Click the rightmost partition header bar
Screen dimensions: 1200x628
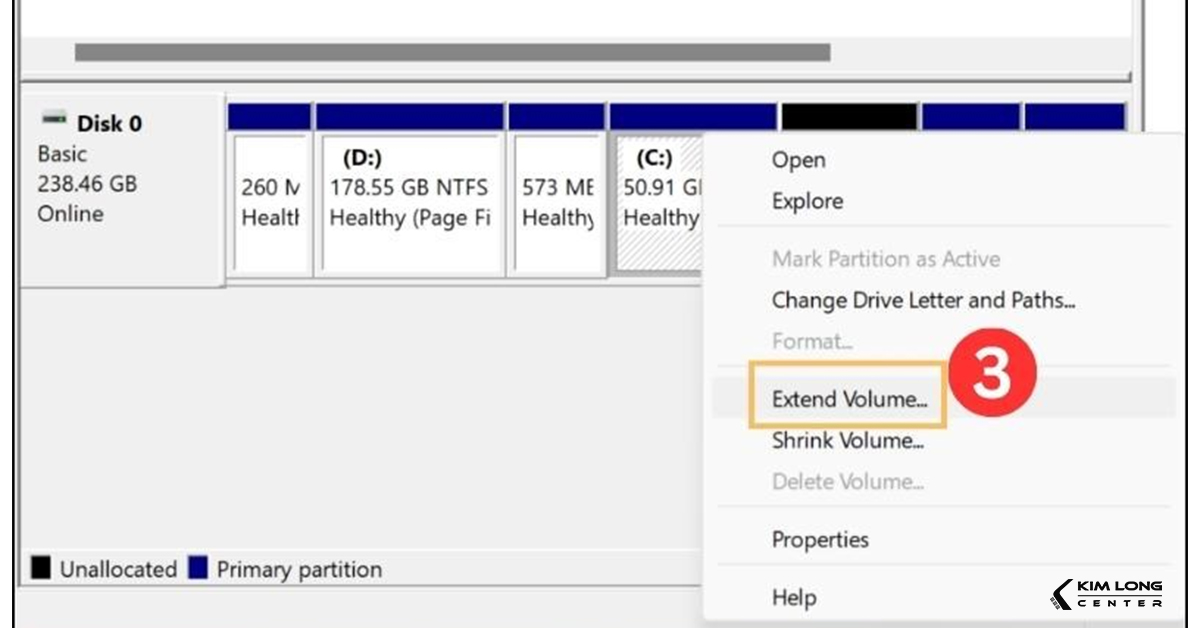coord(1074,116)
